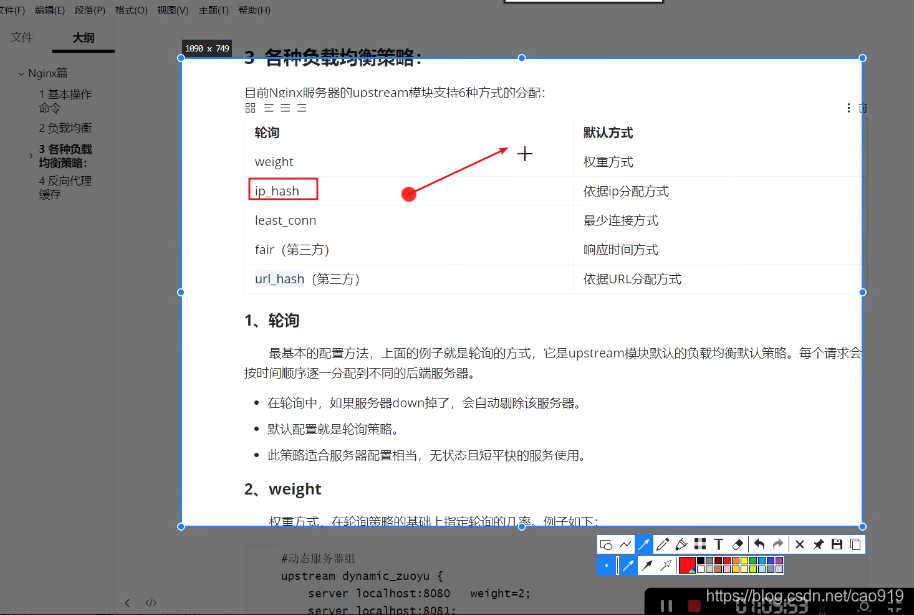Select the text annotation tool
The width and height of the screenshot is (914, 615).
(719, 544)
